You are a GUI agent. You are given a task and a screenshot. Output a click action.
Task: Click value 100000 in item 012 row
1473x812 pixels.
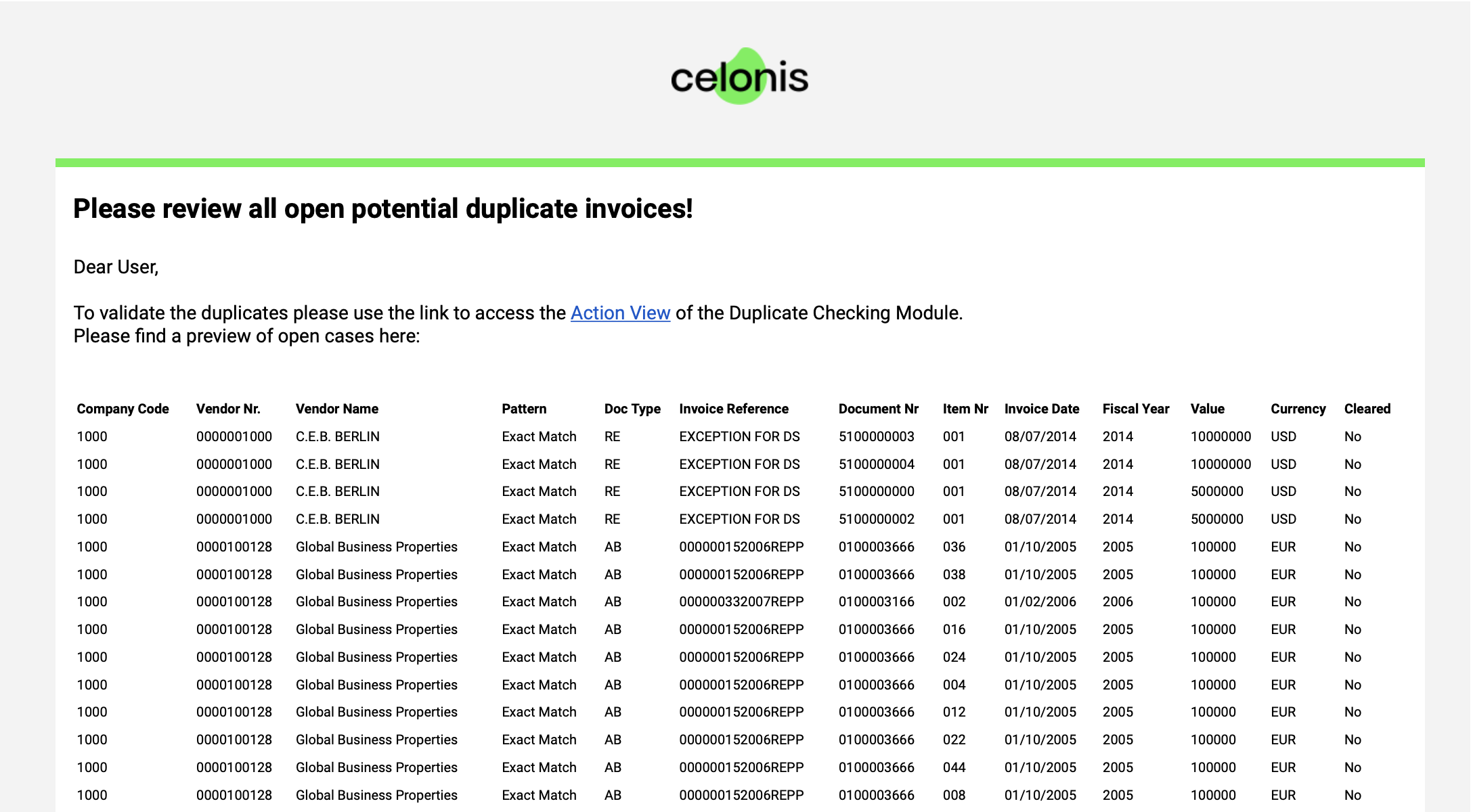(x=1213, y=712)
